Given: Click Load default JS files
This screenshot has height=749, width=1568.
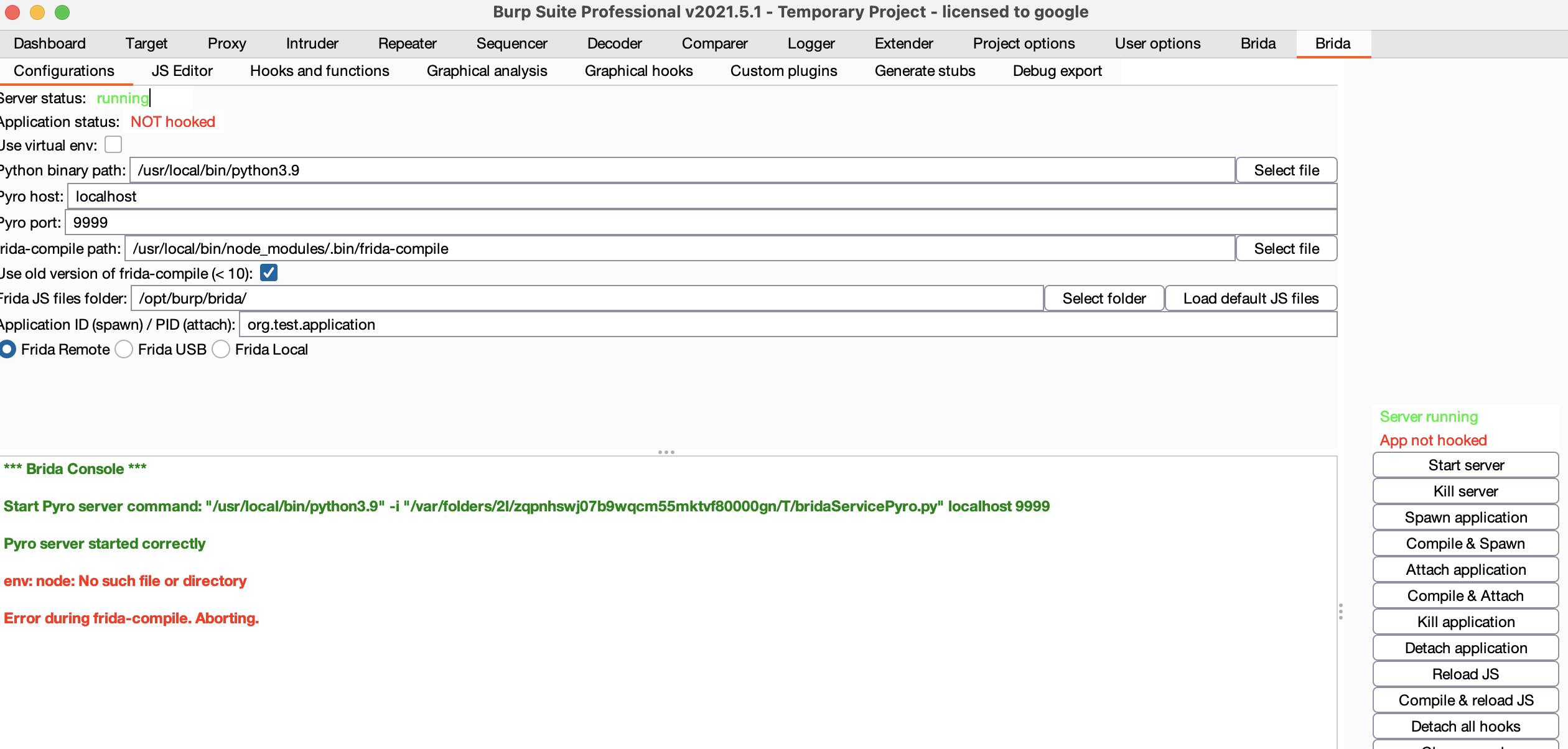Looking at the screenshot, I should point(1251,299).
